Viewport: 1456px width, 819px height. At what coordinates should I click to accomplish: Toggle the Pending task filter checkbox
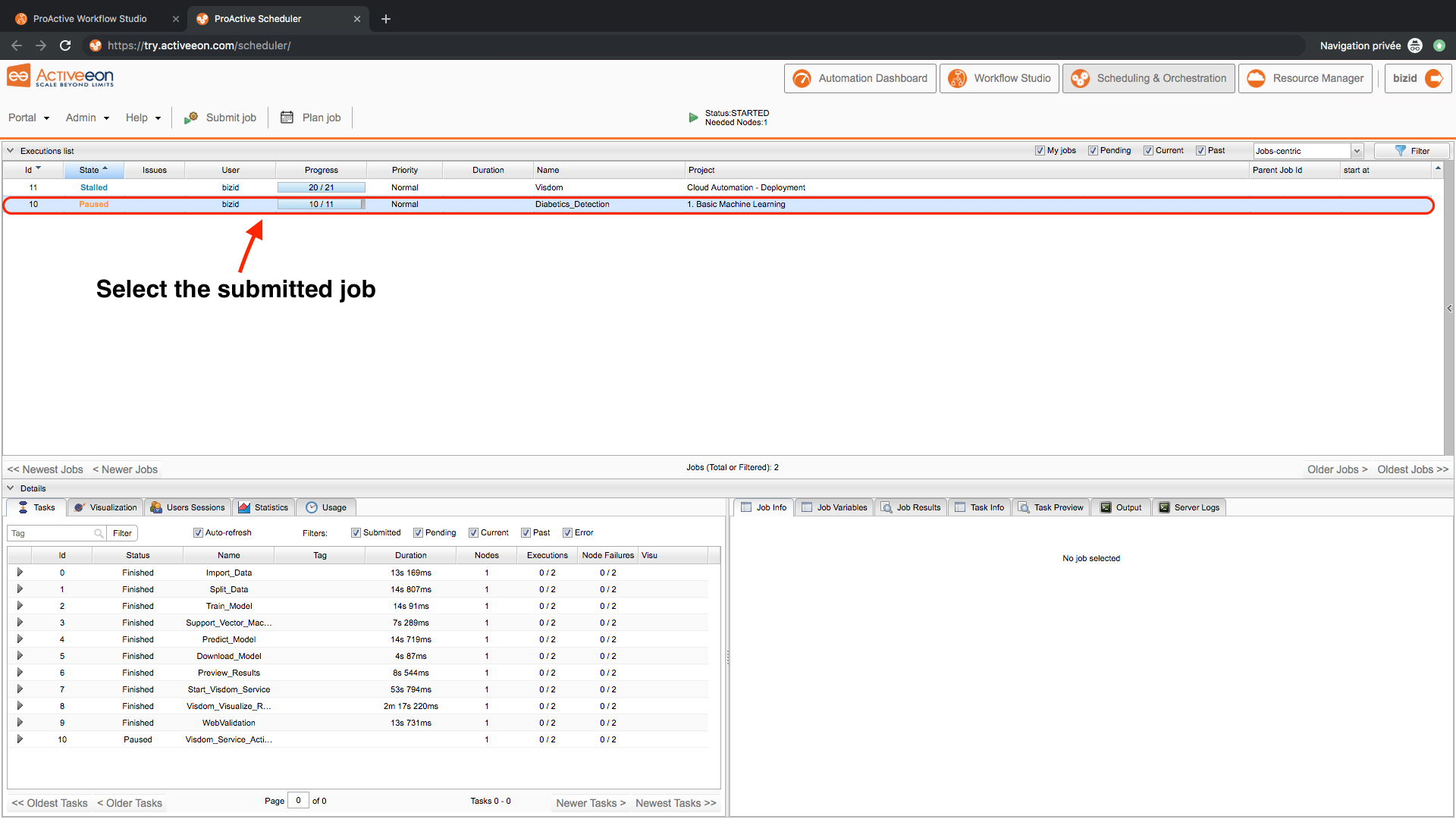418,532
